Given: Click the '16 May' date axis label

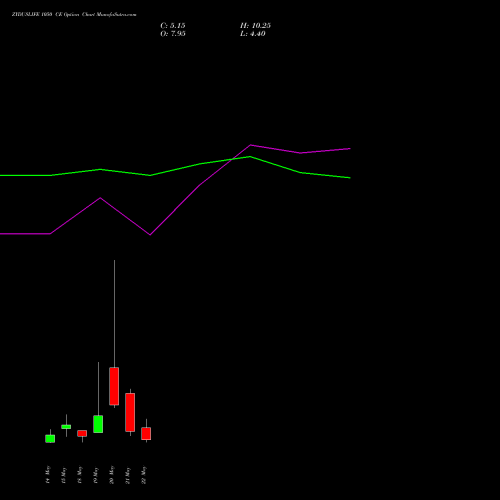Looking at the screenshot, I should [x=80, y=475].
